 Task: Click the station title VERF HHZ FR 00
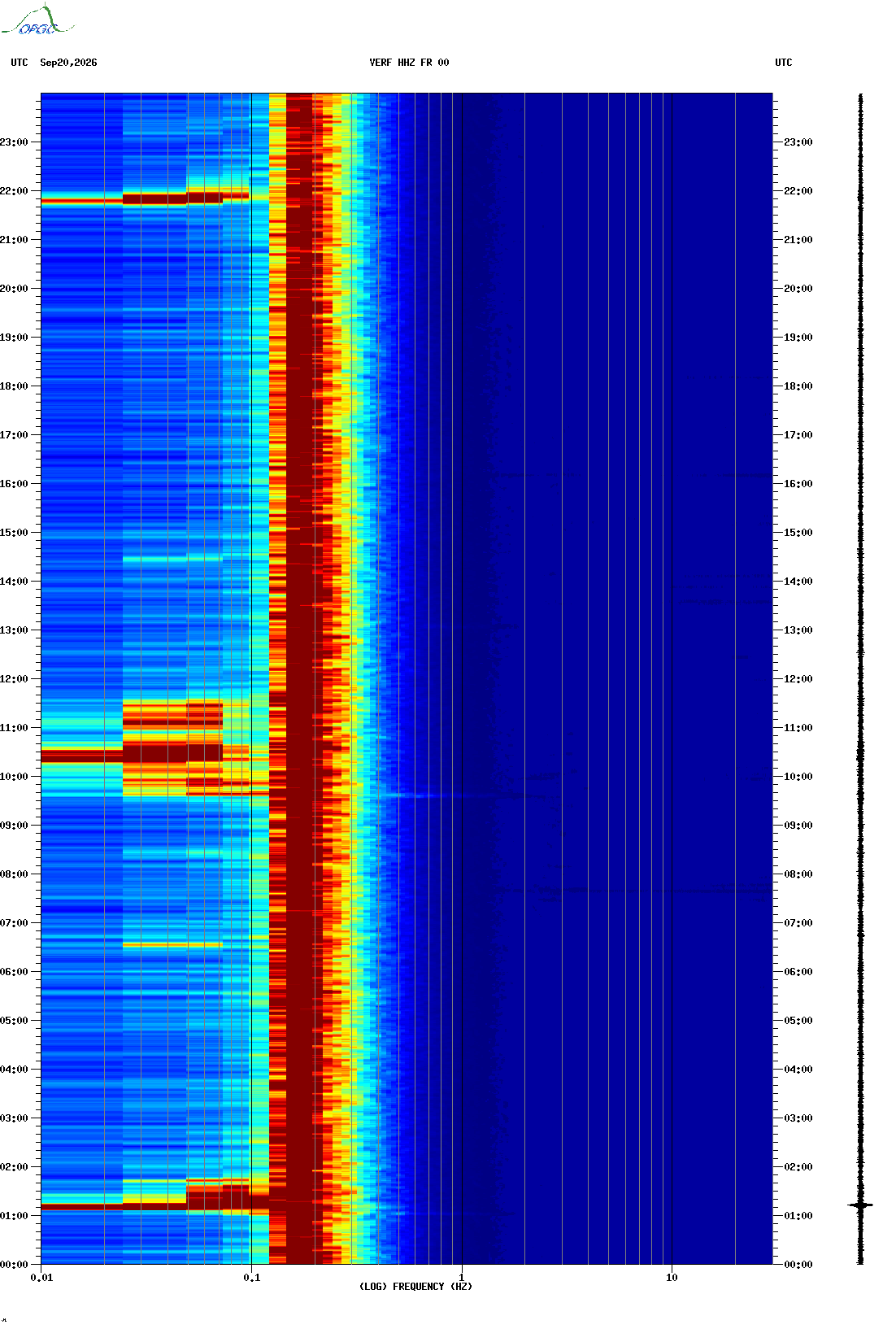click(409, 63)
